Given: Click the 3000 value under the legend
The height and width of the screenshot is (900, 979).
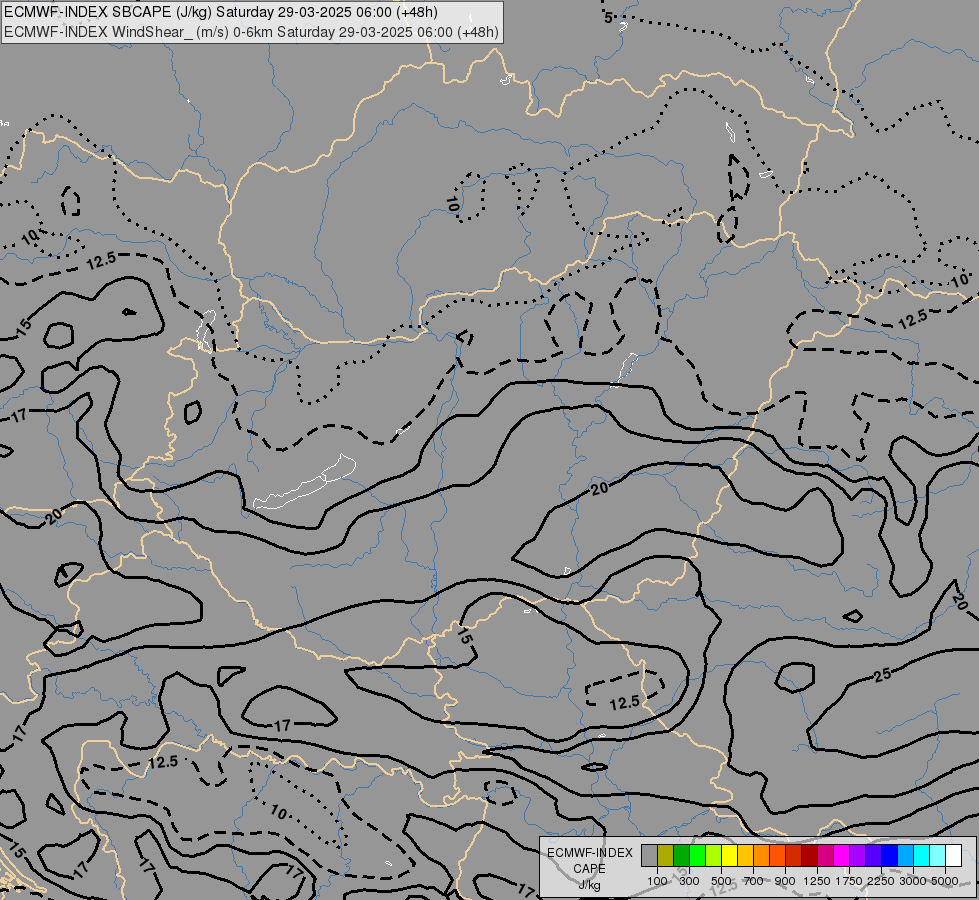Looking at the screenshot, I should click(913, 881).
